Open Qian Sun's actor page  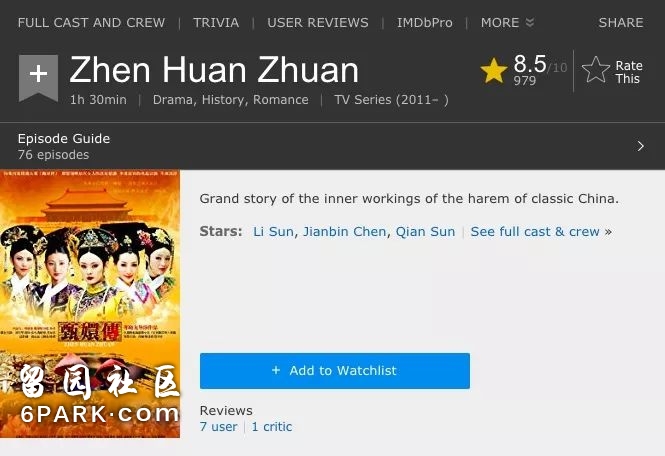click(425, 232)
